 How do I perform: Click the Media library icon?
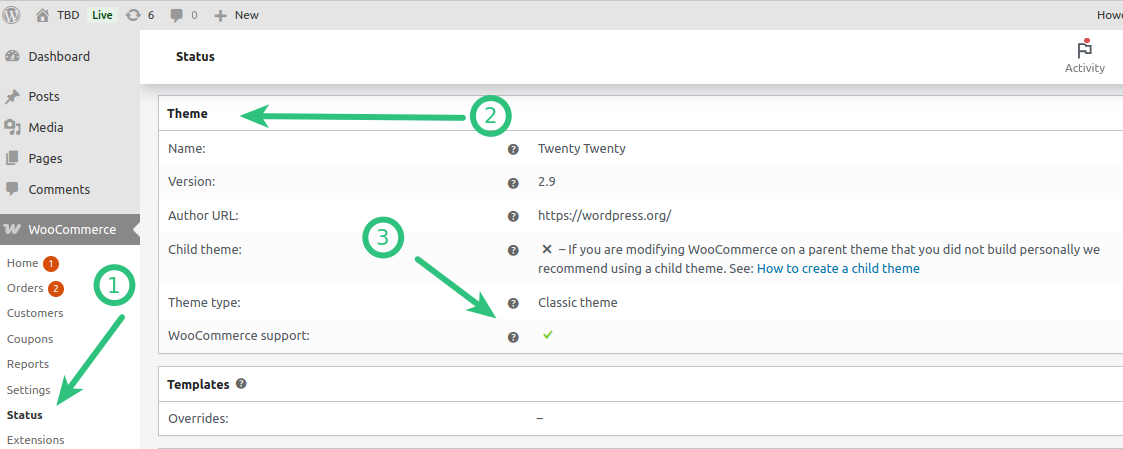click(x=12, y=127)
